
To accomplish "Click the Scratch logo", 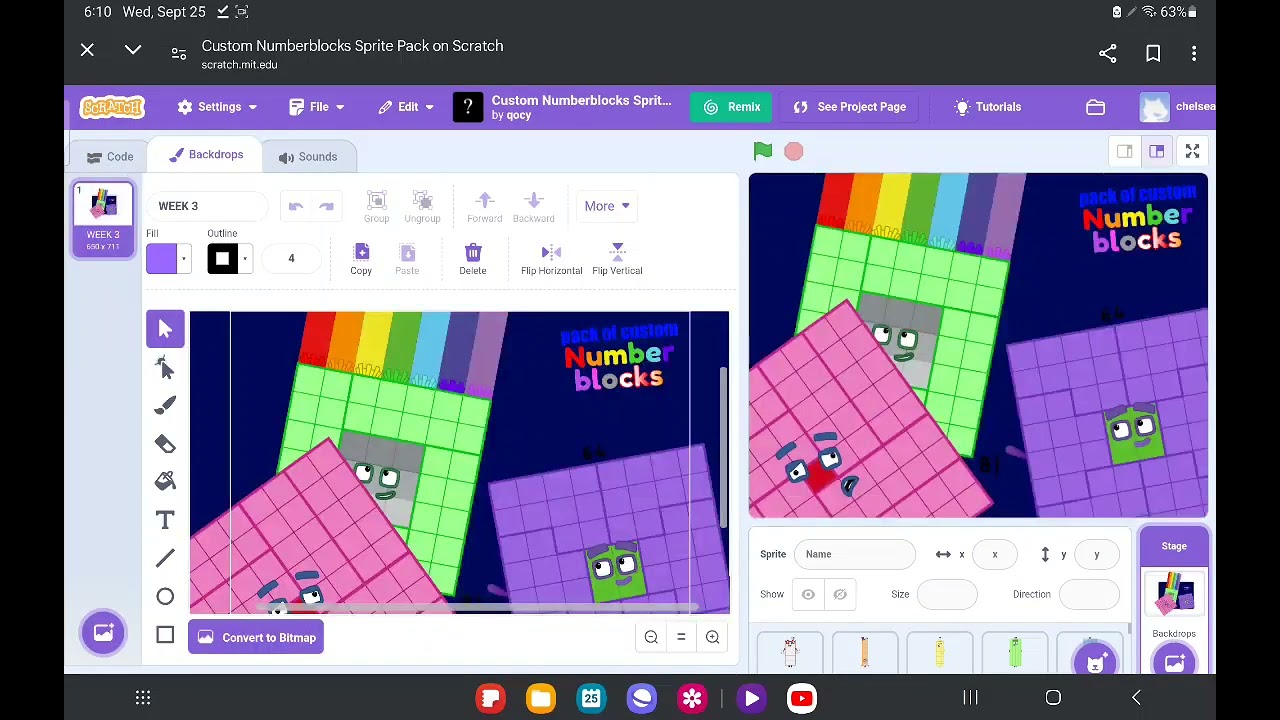I will (x=112, y=107).
